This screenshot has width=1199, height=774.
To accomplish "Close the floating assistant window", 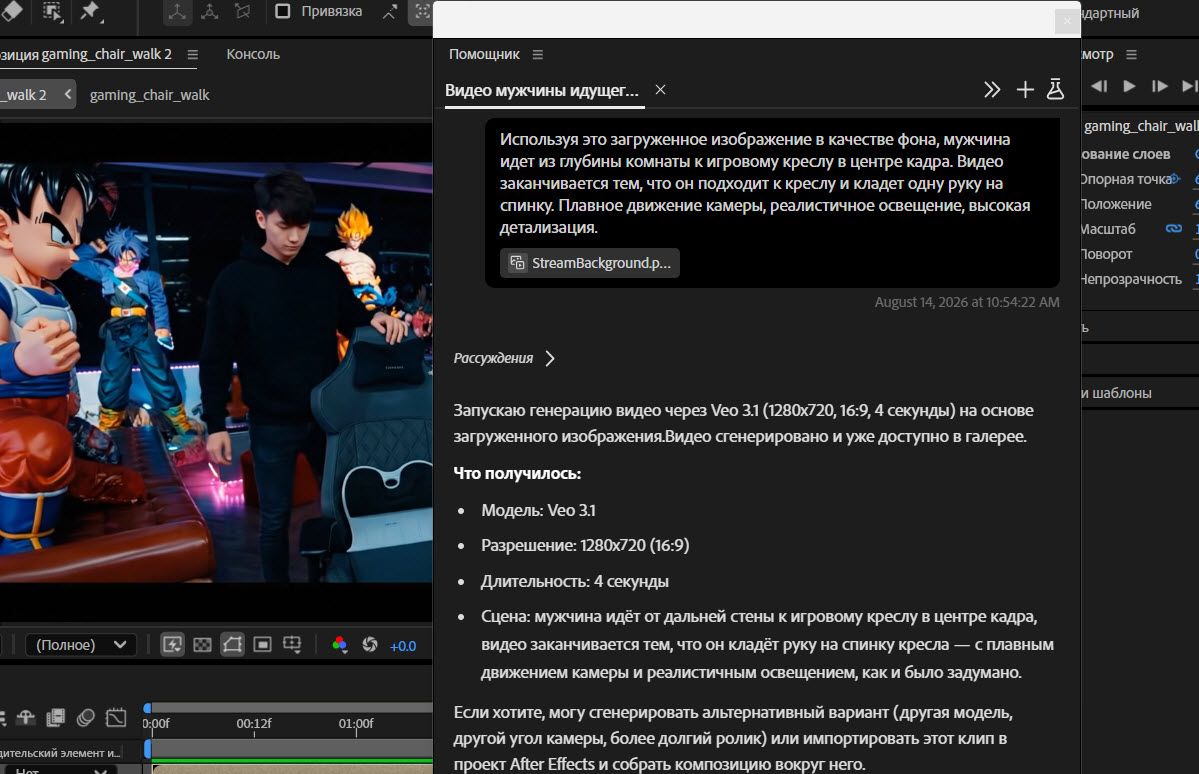I will click(x=1067, y=21).
